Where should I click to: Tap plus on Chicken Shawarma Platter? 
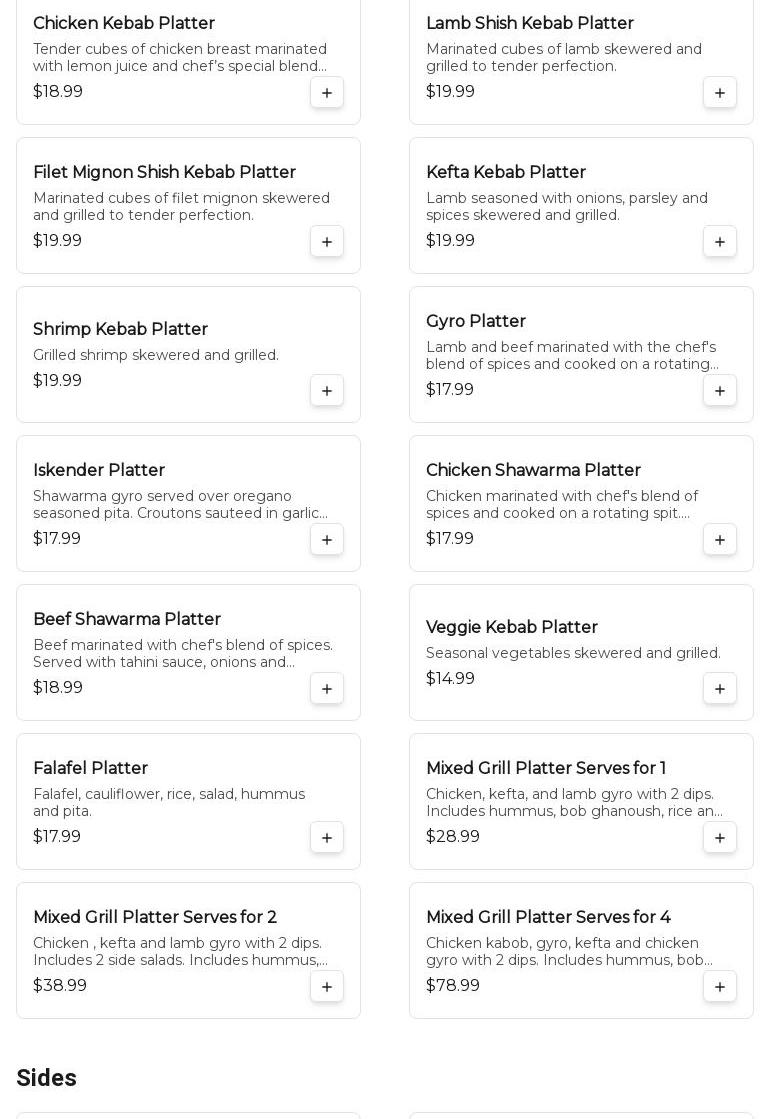point(720,540)
